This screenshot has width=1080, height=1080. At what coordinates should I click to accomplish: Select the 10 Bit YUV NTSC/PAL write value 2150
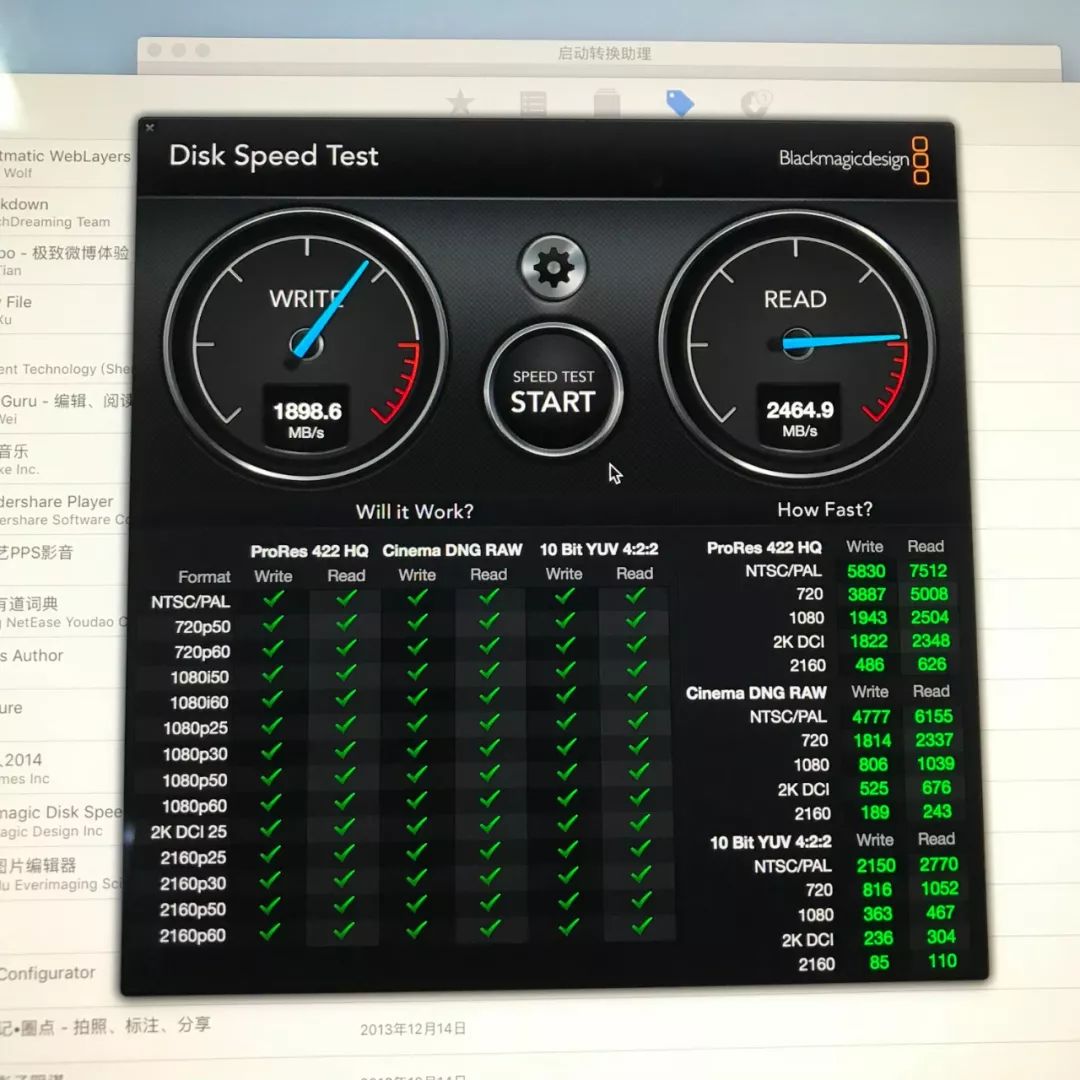[876, 865]
